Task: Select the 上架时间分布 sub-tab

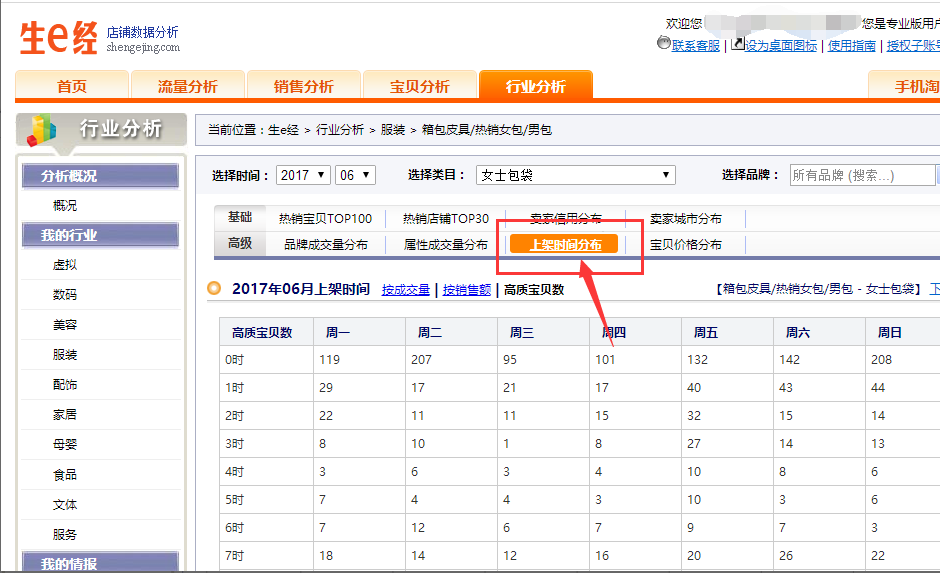Action: (x=565, y=245)
